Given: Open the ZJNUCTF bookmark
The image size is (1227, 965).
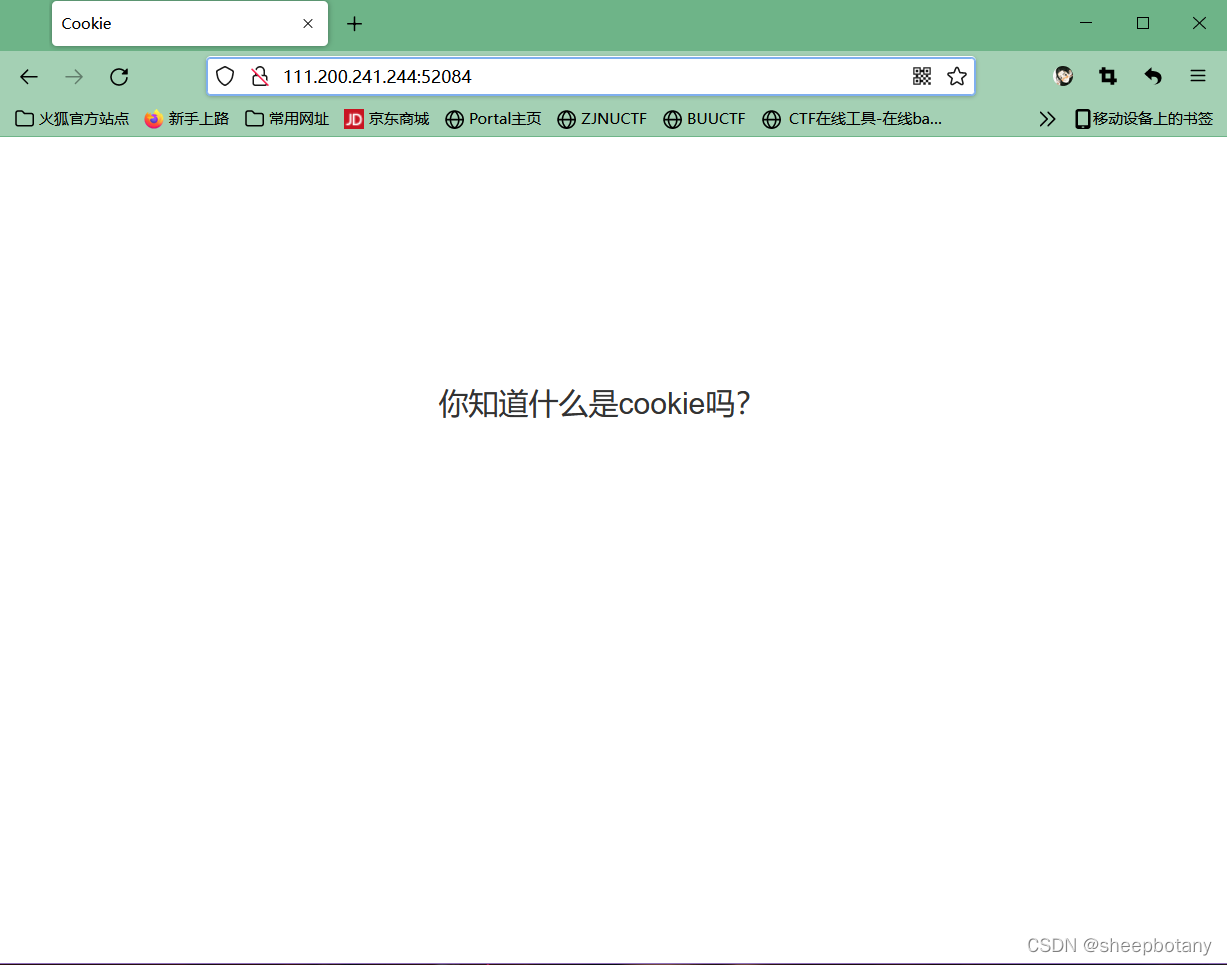Looking at the screenshot, I should tap(602, 119).
